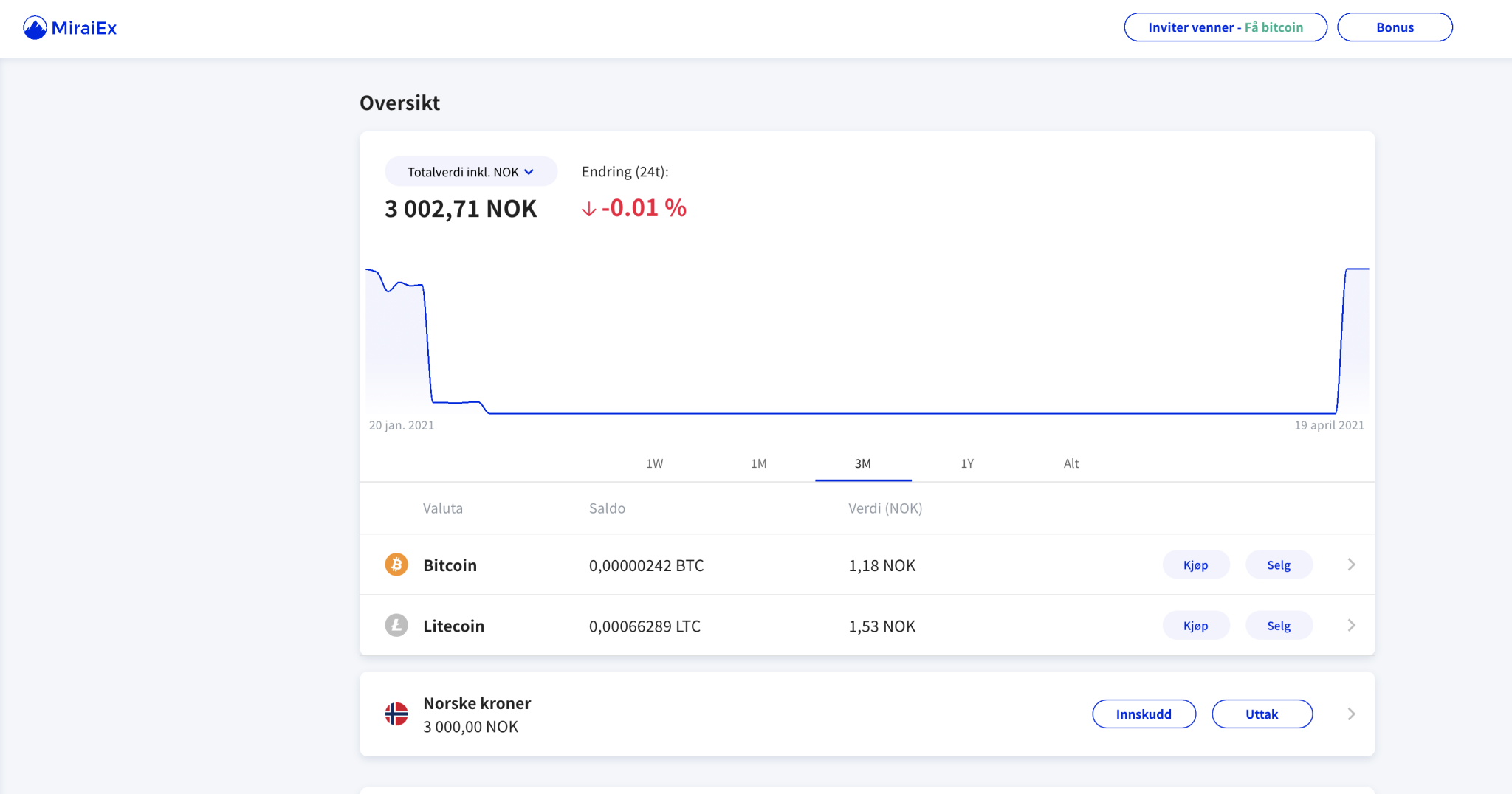Image resolution: width=1512 pixels, height=794 pixels.
Task: Click the orange Bitcoin coin icon
Action: 396,565
